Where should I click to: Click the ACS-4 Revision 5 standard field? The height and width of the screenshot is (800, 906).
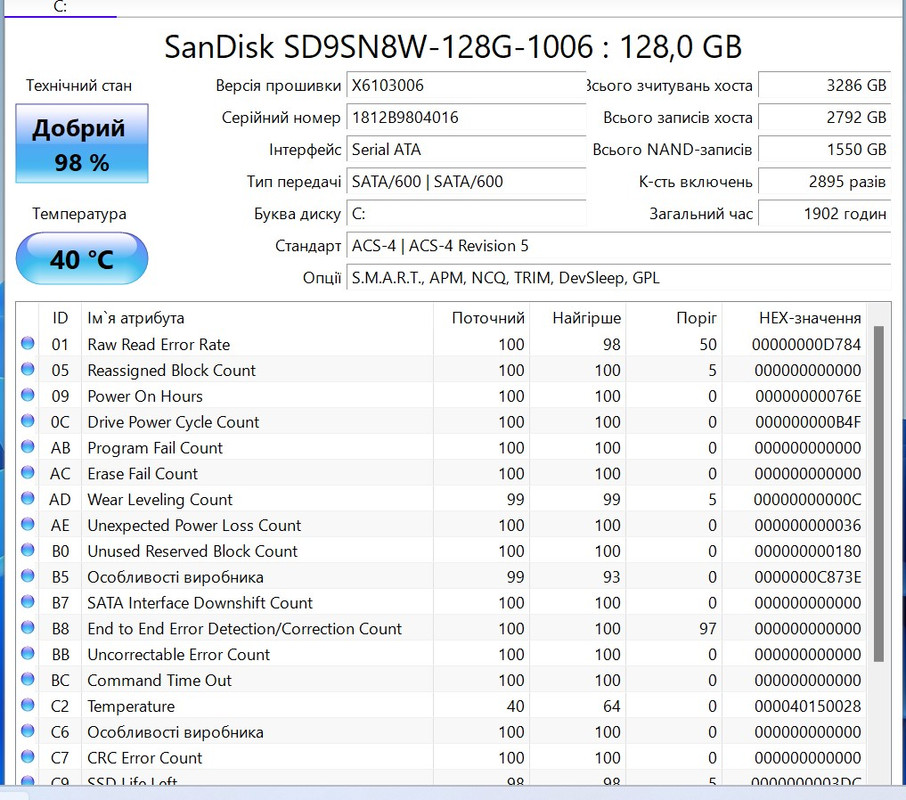click(618, 246)
